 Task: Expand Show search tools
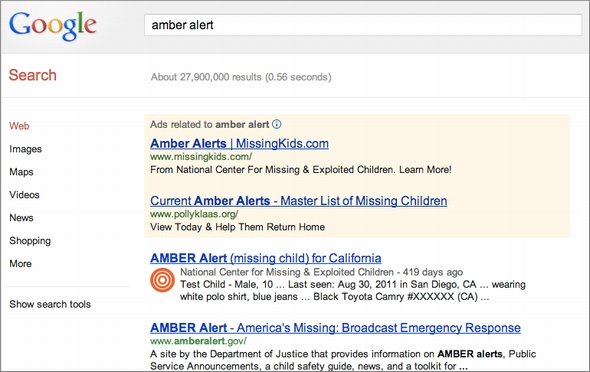tap(50, 304)
